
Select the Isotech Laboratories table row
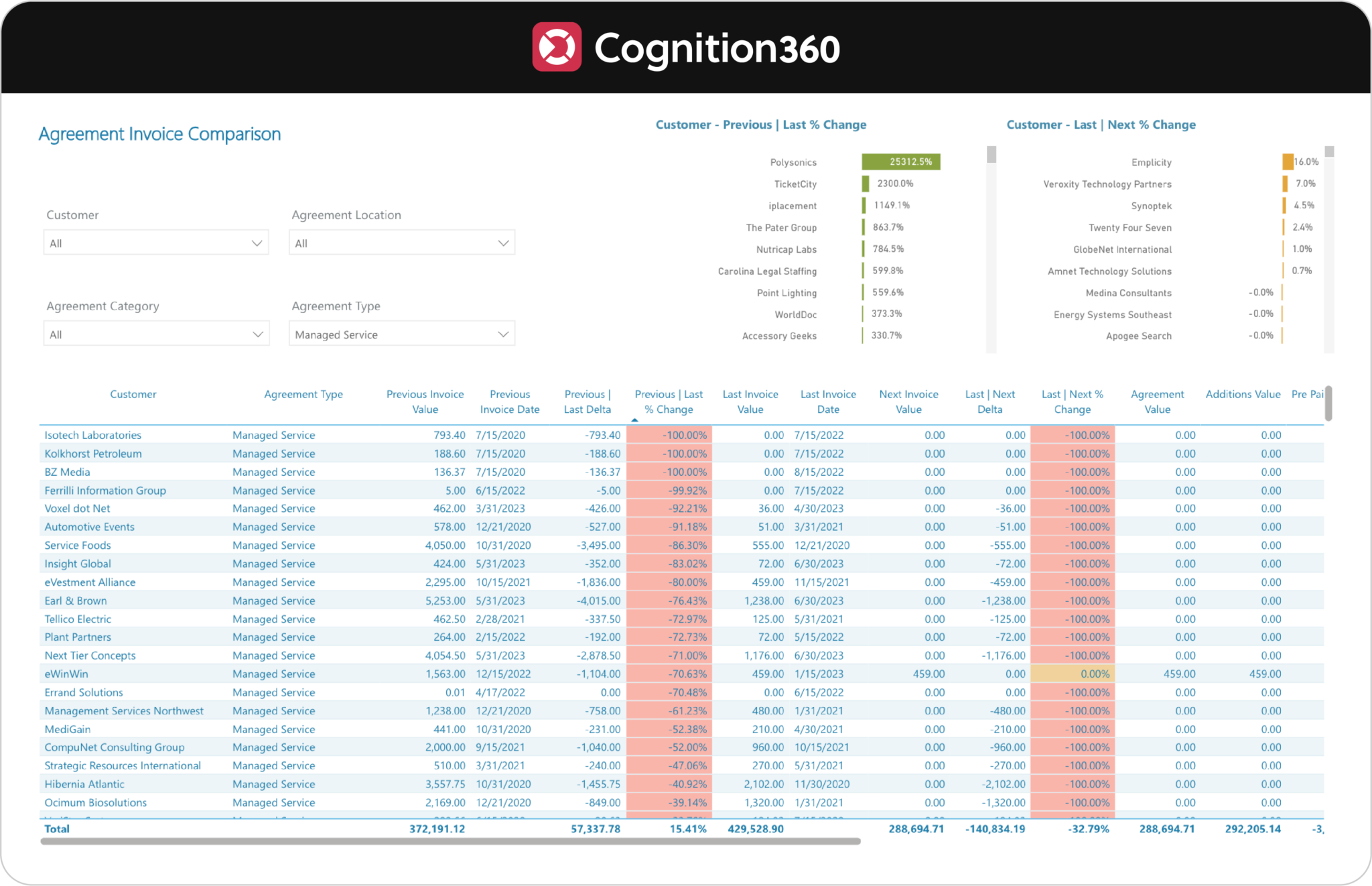92,435
